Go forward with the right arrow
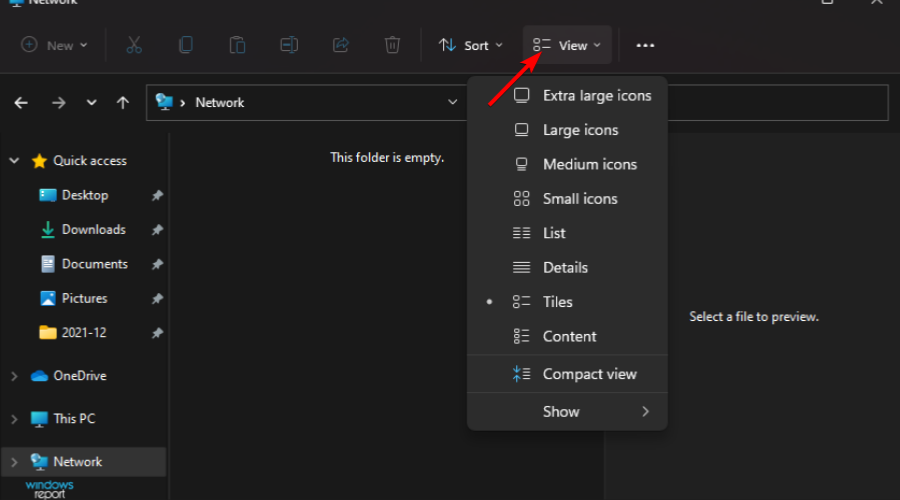Image resolution: width=900 pixels, height=500 pixels. tap(58, 103)
